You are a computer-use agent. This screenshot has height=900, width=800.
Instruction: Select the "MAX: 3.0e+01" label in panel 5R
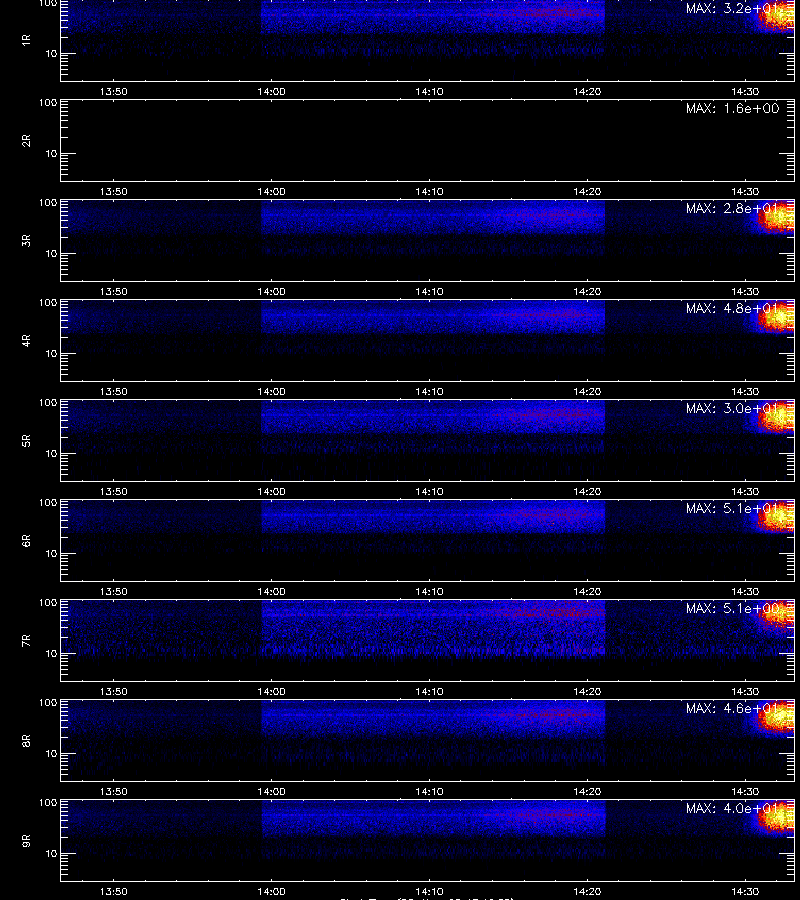coord(733,408)
